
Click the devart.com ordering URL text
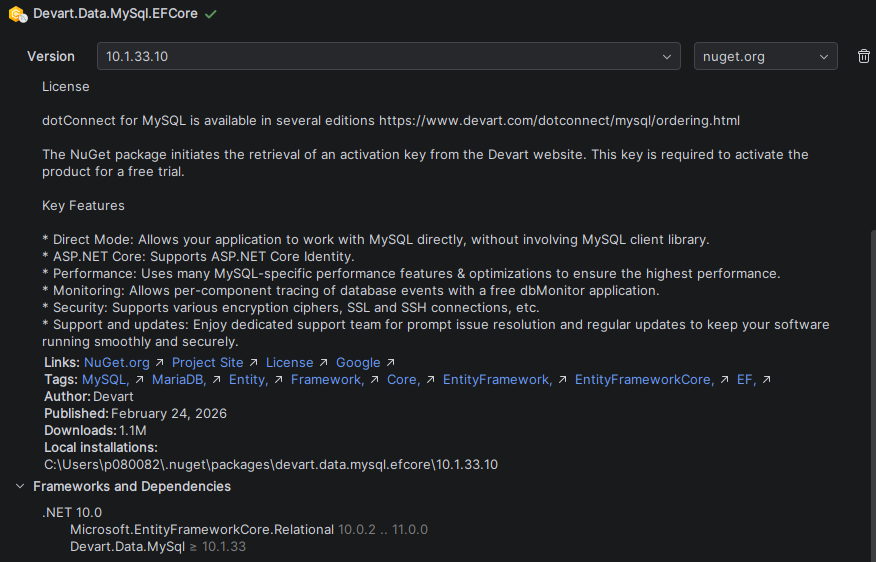pyautogui.click(x=559, y=121)
